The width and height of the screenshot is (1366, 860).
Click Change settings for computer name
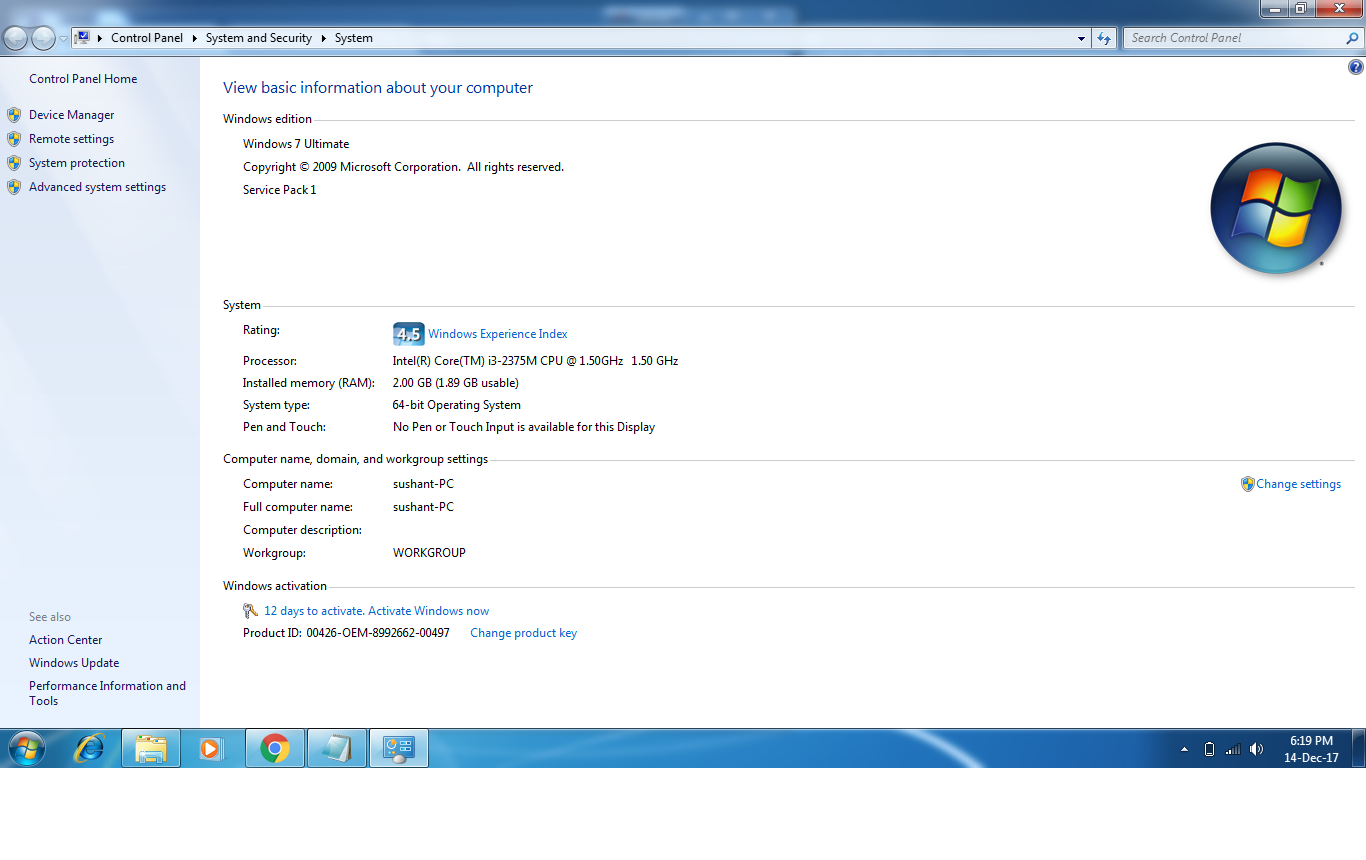(x=1298, y=484)
